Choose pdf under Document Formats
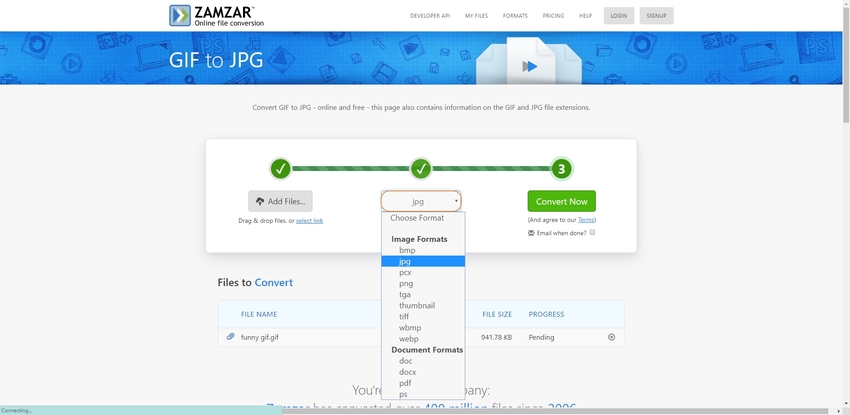The width and height of the screenshot is (850, 415). point(405,383)
